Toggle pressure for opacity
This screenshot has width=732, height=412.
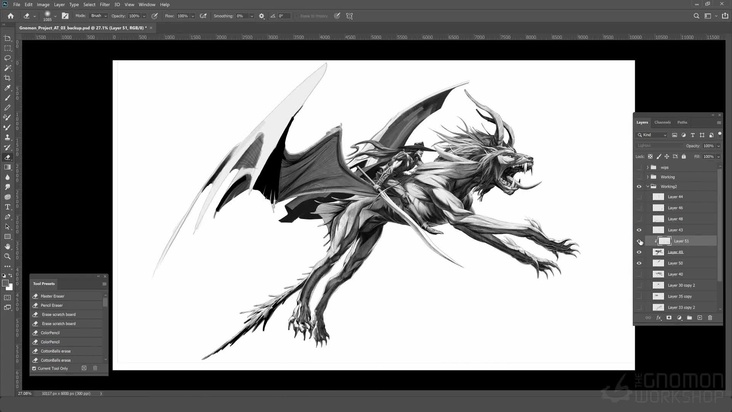[155, 16]
